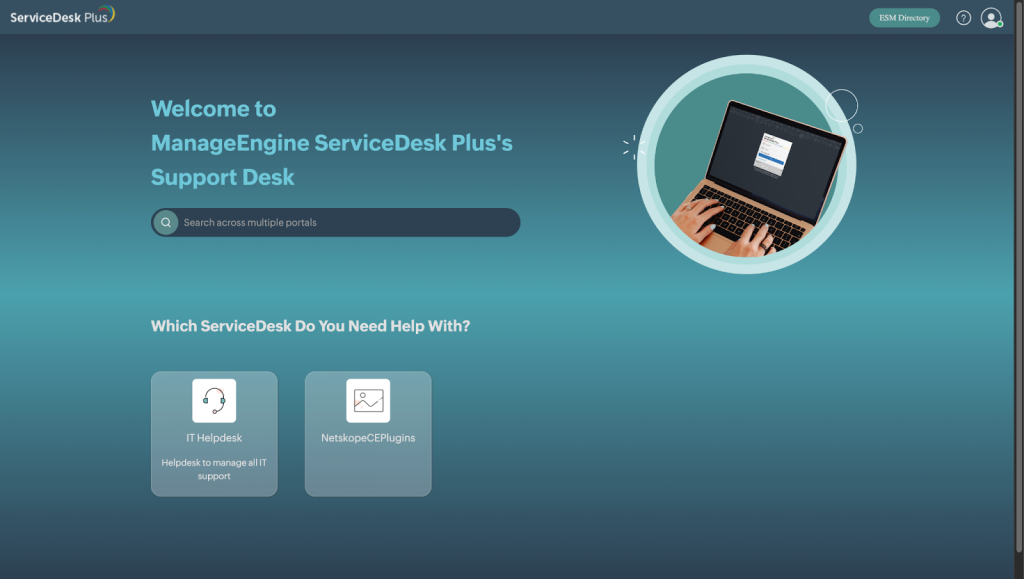Image resolution: width=1024 pixels, height=579 pixels.
Task: Open the user profile avatar menu
Action: [x=991, y=18]
